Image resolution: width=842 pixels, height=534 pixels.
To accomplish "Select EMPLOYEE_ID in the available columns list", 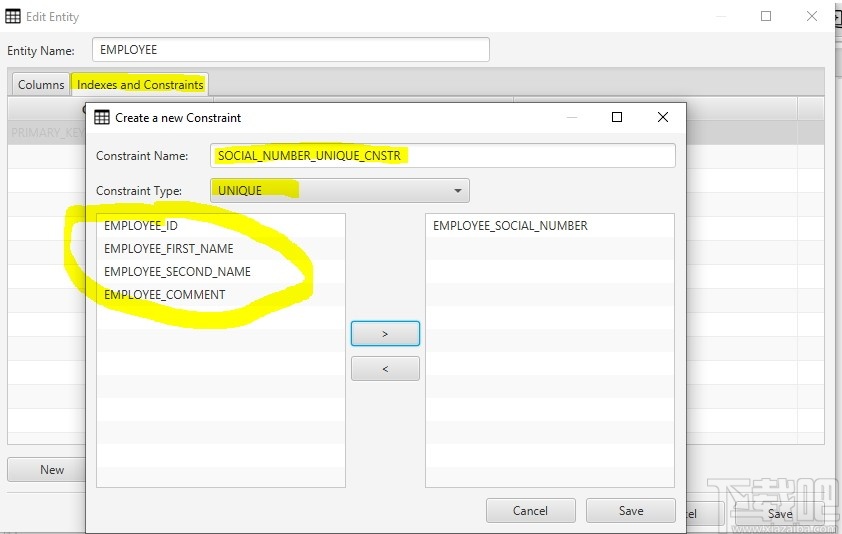I will pos(221,226).
